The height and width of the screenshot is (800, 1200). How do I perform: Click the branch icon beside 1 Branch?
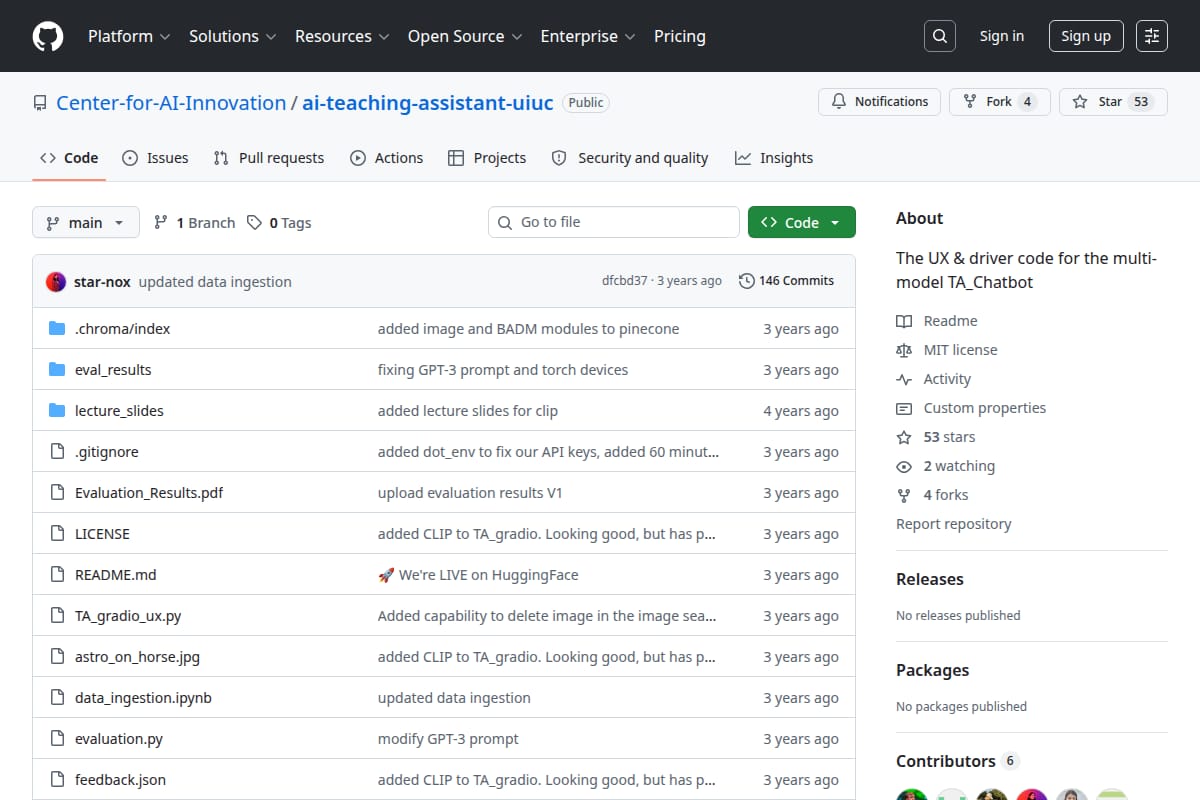point(160,223)
